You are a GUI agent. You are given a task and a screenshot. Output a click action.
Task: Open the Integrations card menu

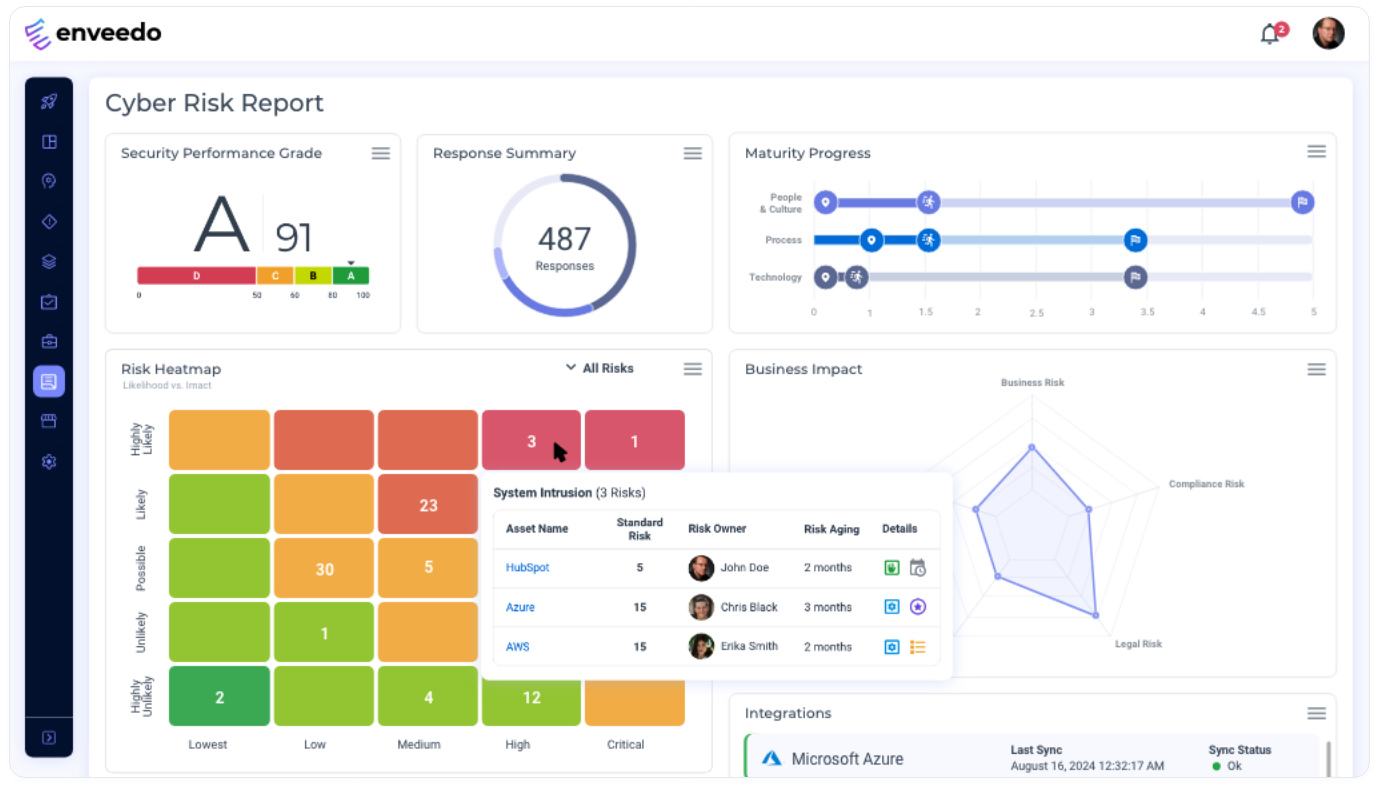(x=1316, y=713)
